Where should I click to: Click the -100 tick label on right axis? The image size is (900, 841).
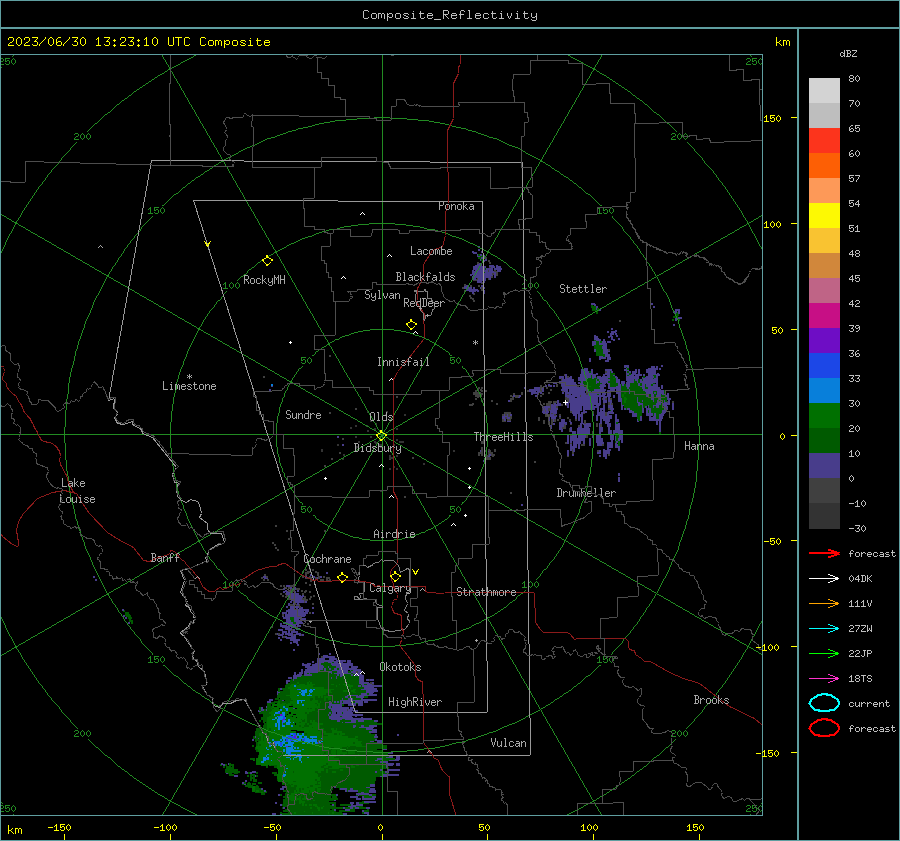[x=767, y=647]
